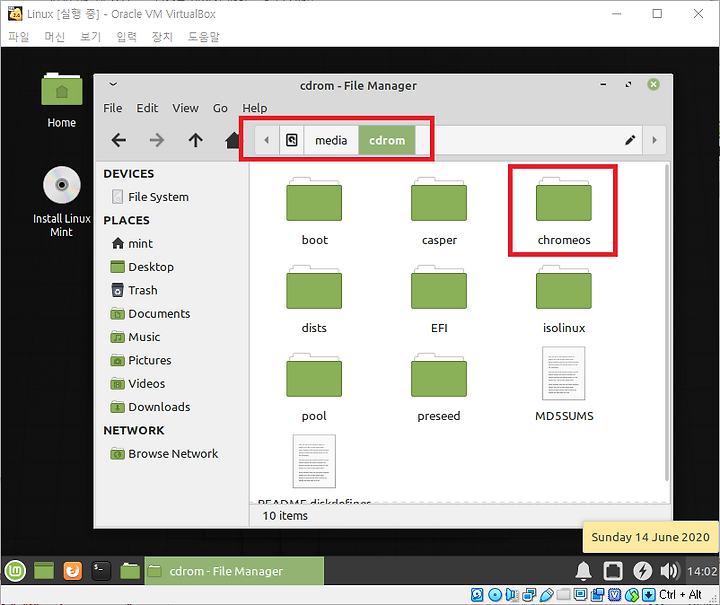The image size is (720, 605).
Task: Open VirtualBox 머신 menu
Action: click(x=55, y=37)
